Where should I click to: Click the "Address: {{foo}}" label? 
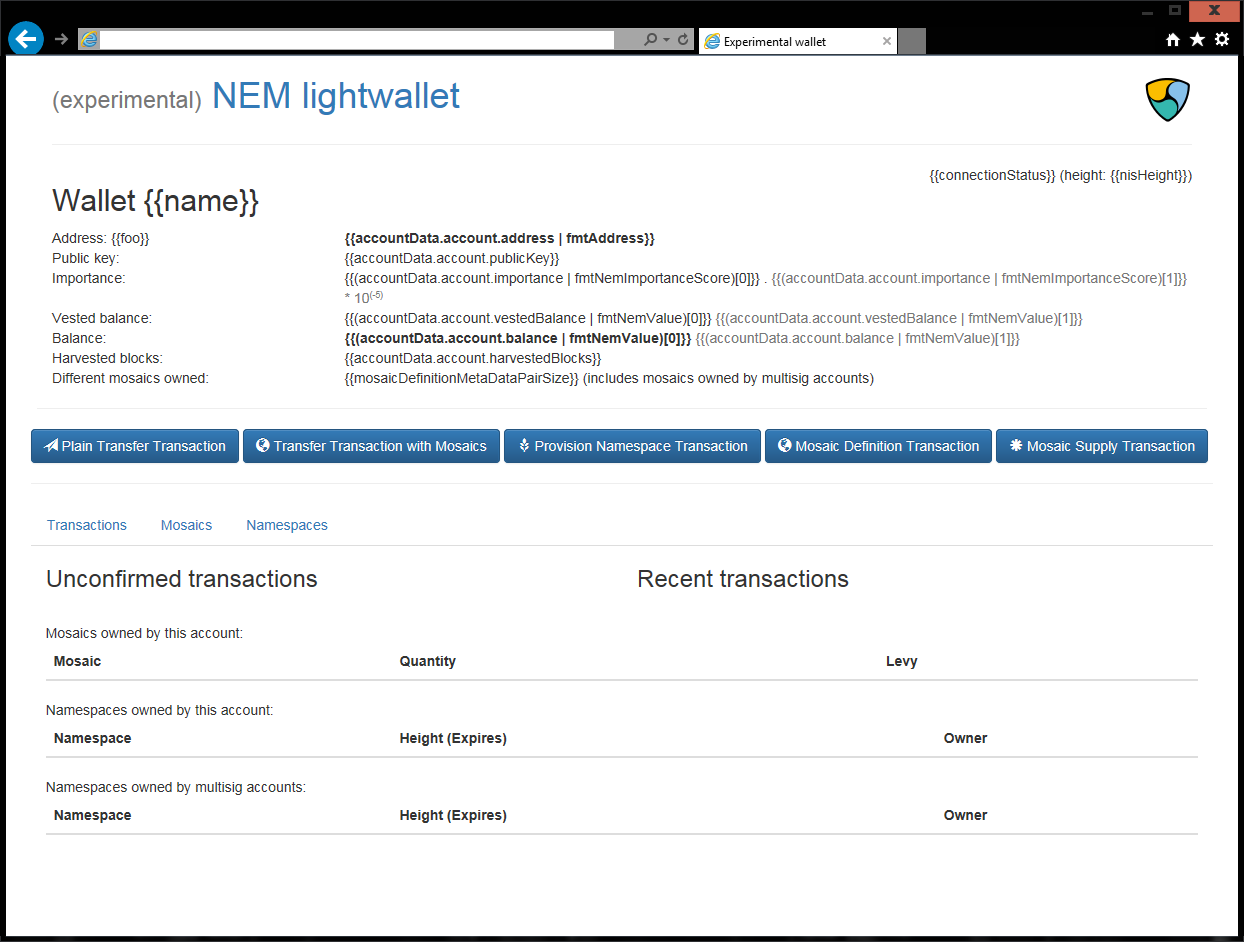click(100, 238)
